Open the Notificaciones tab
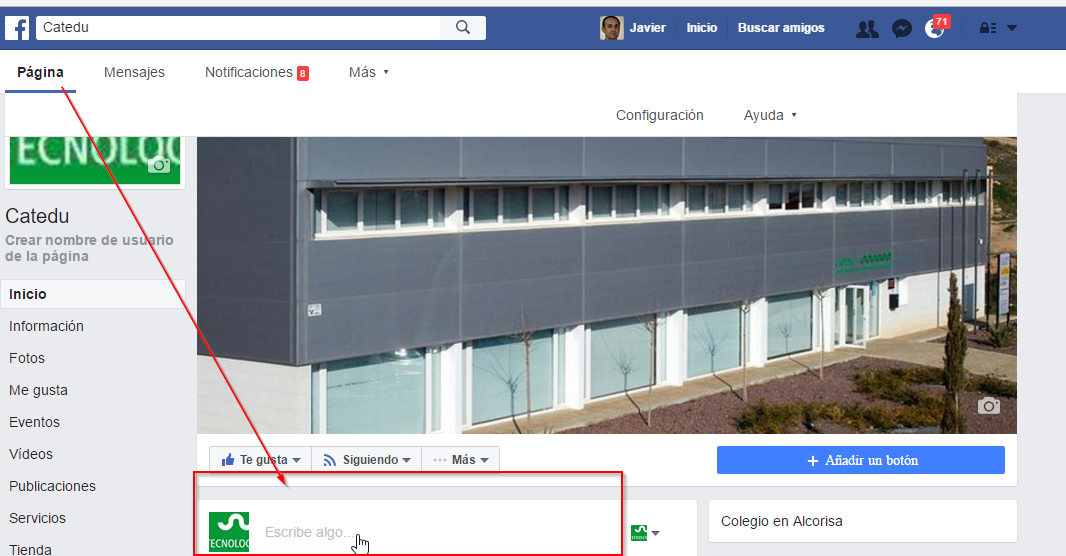Image resolution: width=1066 pixels, height=556 pixels. pos(256,72)
